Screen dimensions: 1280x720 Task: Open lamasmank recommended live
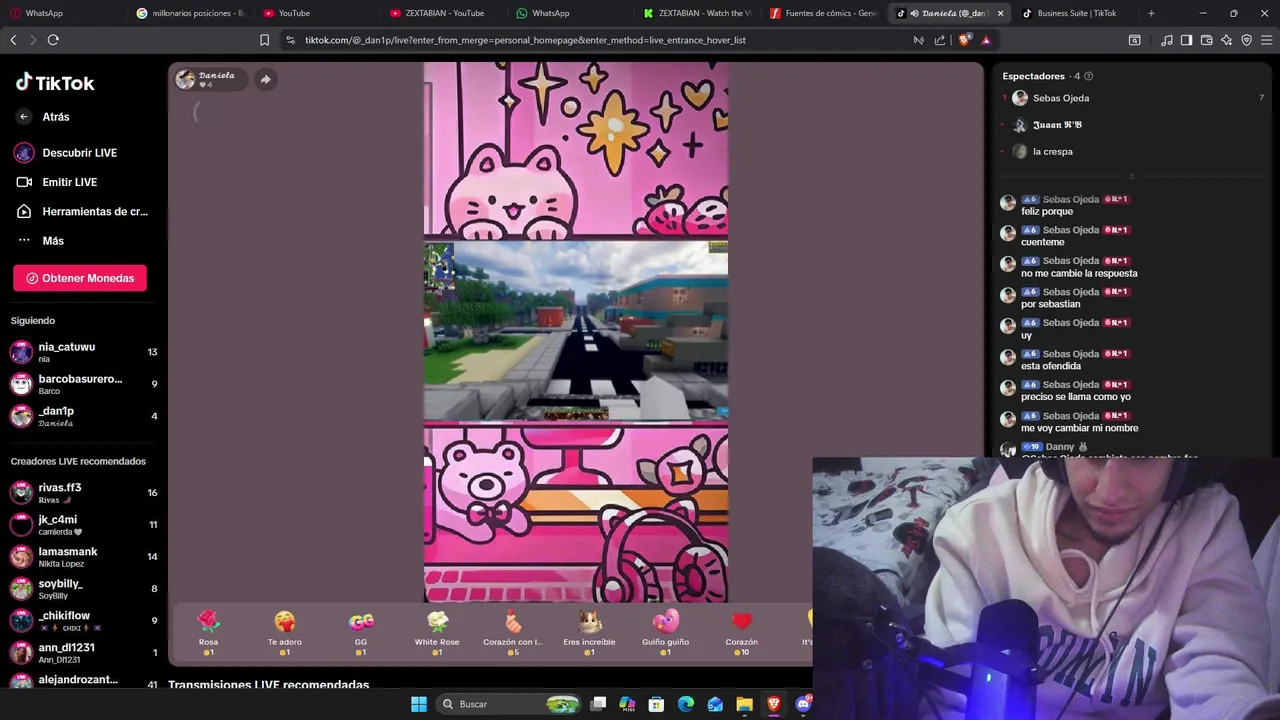(82, 557)
